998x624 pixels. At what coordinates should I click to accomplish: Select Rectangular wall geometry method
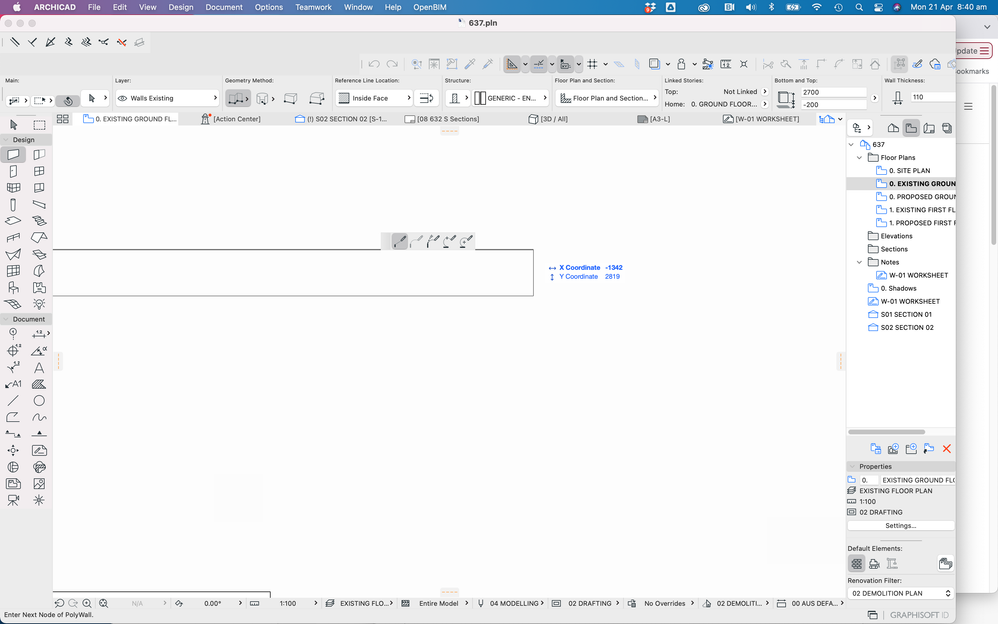tap(291, 98)
